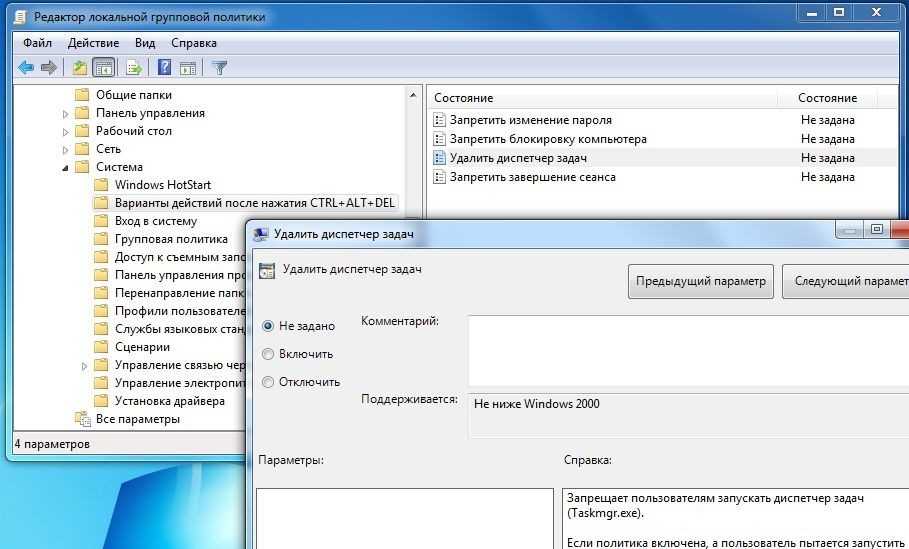Screen dimensions: 909x549
Task: Click the Export list toolbar icon
Action: click(134, 68)
